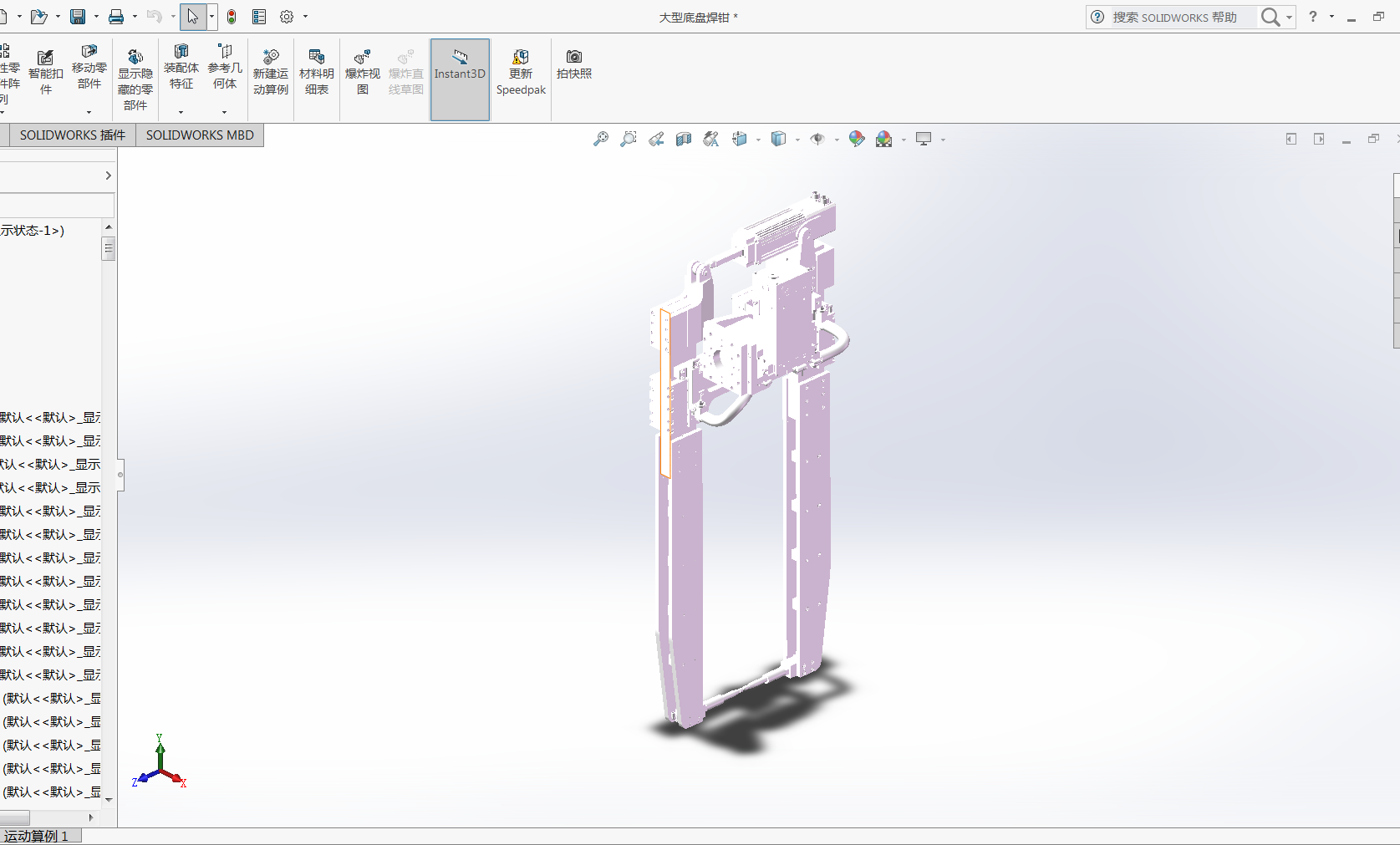Click Bill of Materials (材料明细表) icon

pos(316,71)
